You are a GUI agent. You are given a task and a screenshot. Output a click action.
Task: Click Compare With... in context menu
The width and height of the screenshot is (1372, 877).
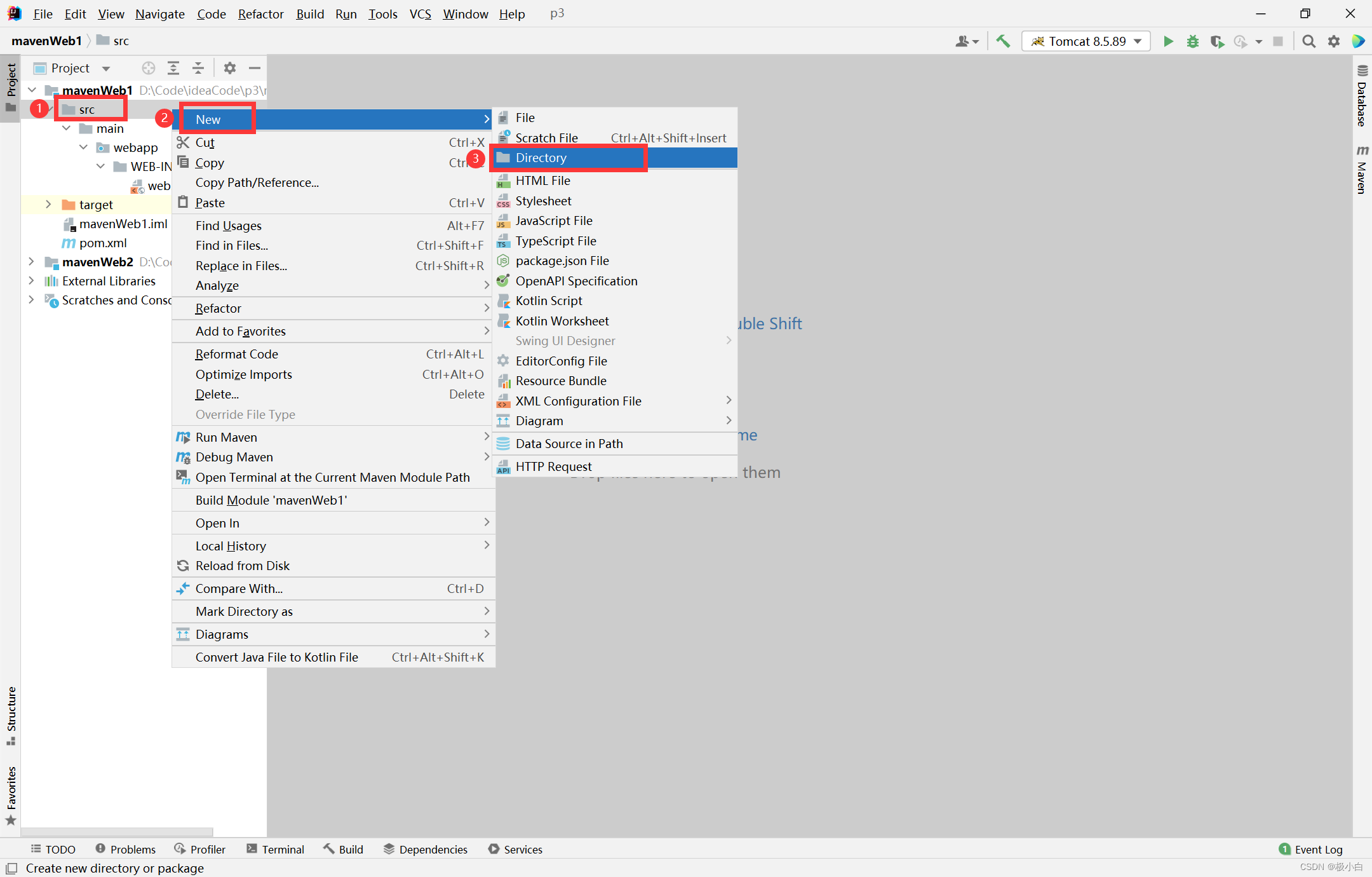(x=333, y=588)
